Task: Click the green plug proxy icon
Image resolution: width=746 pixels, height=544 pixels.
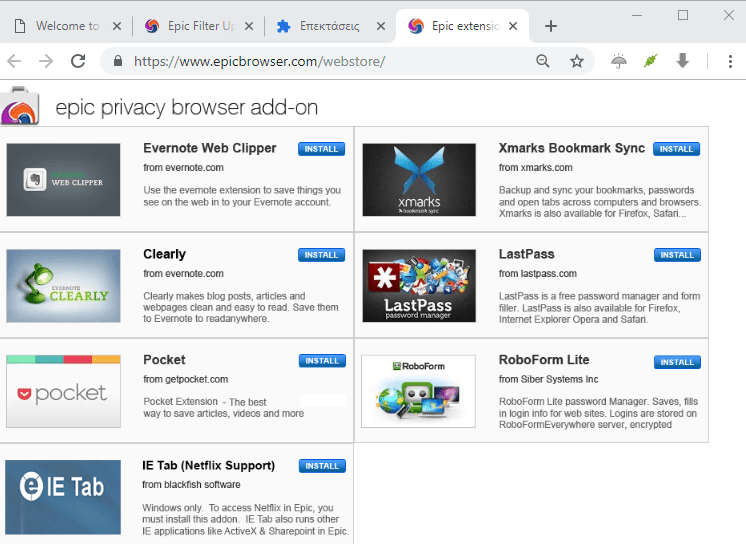Action: (x=650, y=61)
